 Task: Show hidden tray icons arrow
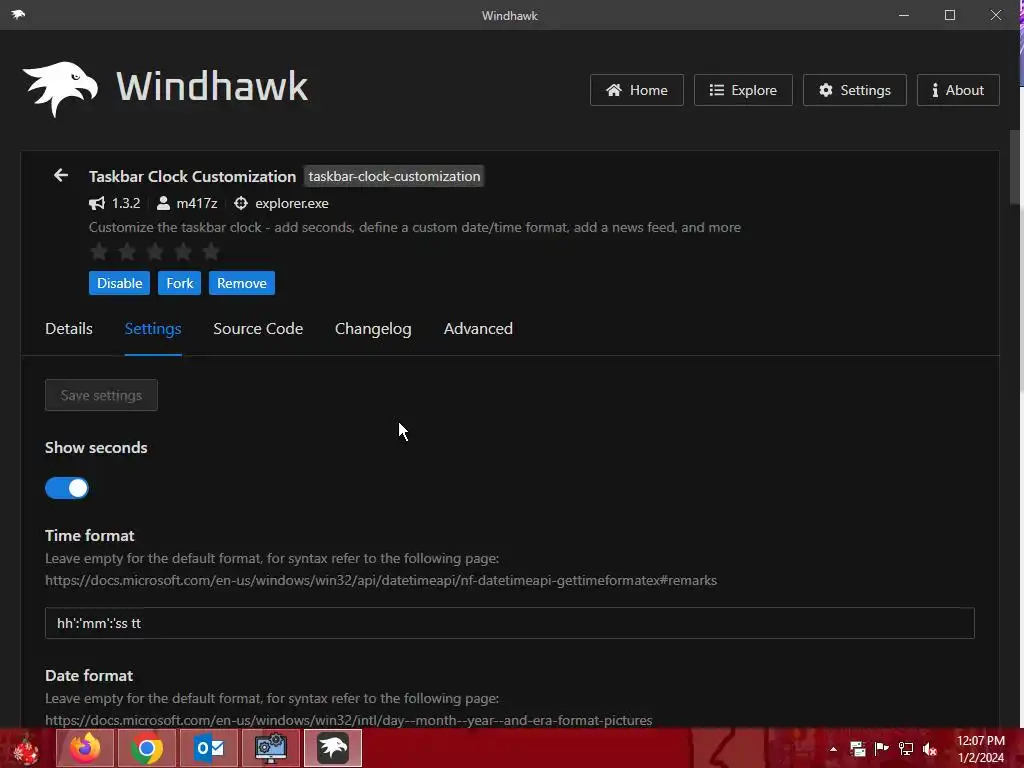pos(833,749)
